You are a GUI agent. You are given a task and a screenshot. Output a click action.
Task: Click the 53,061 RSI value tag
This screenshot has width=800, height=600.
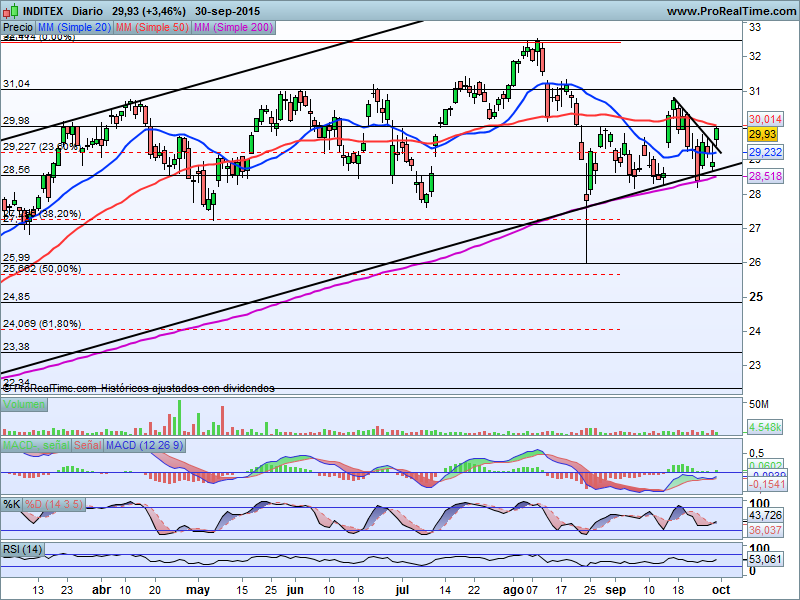(765, 559)
